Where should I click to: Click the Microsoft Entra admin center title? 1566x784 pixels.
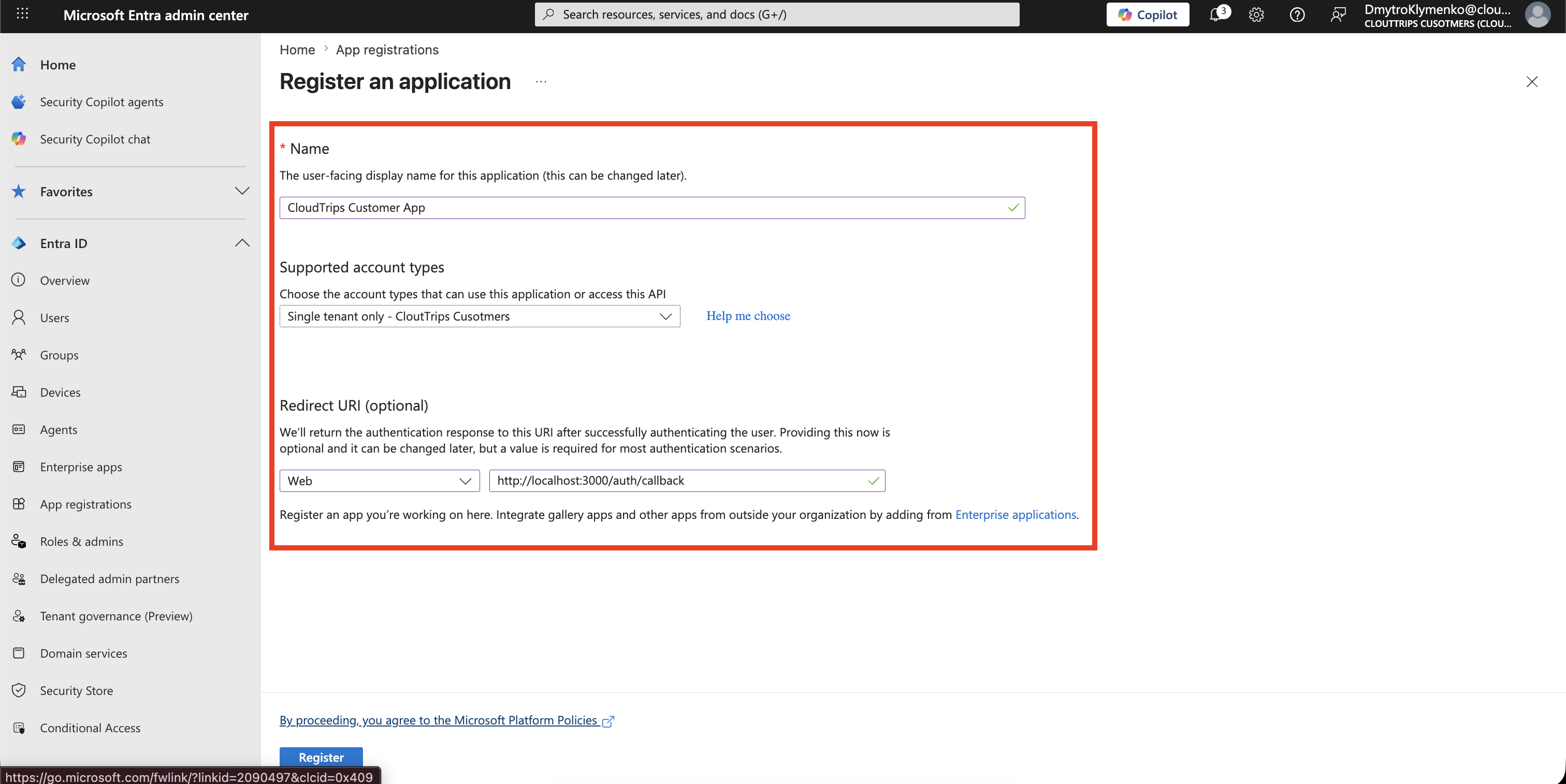[x=156, y=15]
